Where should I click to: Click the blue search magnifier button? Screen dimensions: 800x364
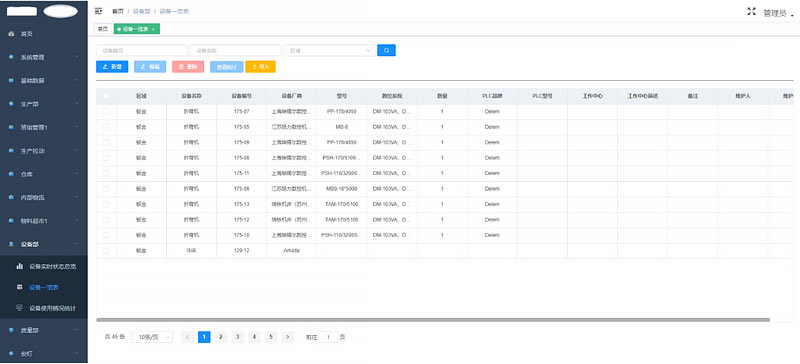click(x=386, y=51)
